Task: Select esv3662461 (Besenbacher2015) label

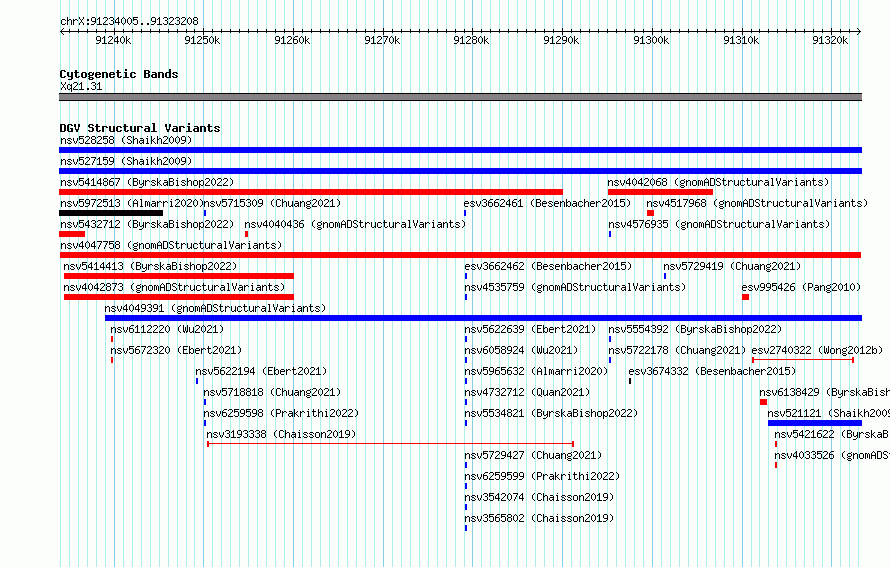Action: coord(547,203)
